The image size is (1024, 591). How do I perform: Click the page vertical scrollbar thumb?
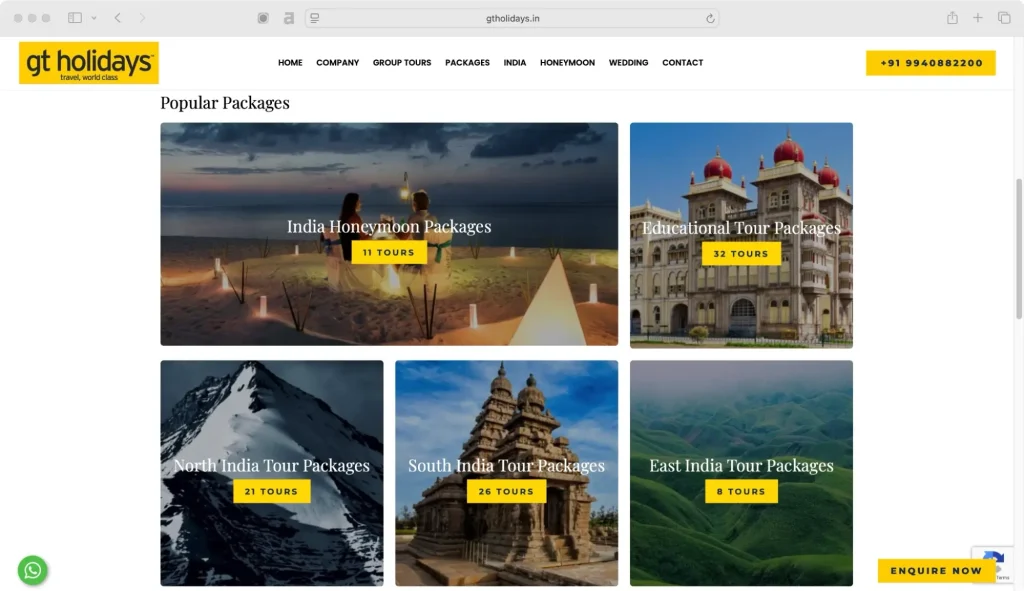[1018, 249]
